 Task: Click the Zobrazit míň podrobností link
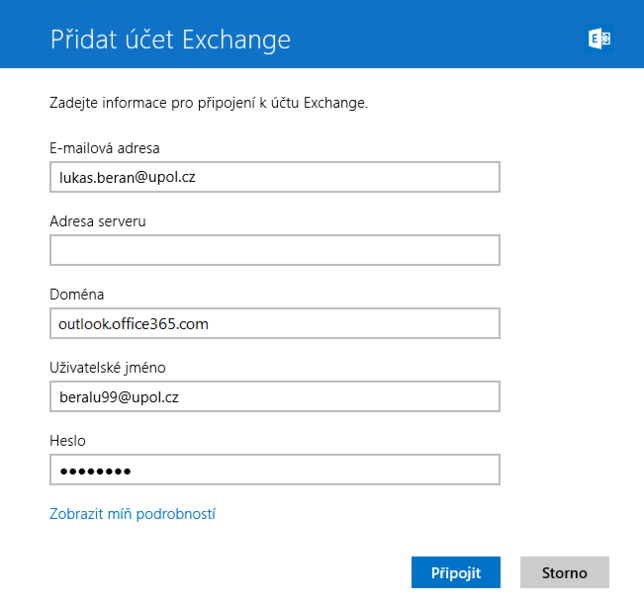(x=133, y=514)
